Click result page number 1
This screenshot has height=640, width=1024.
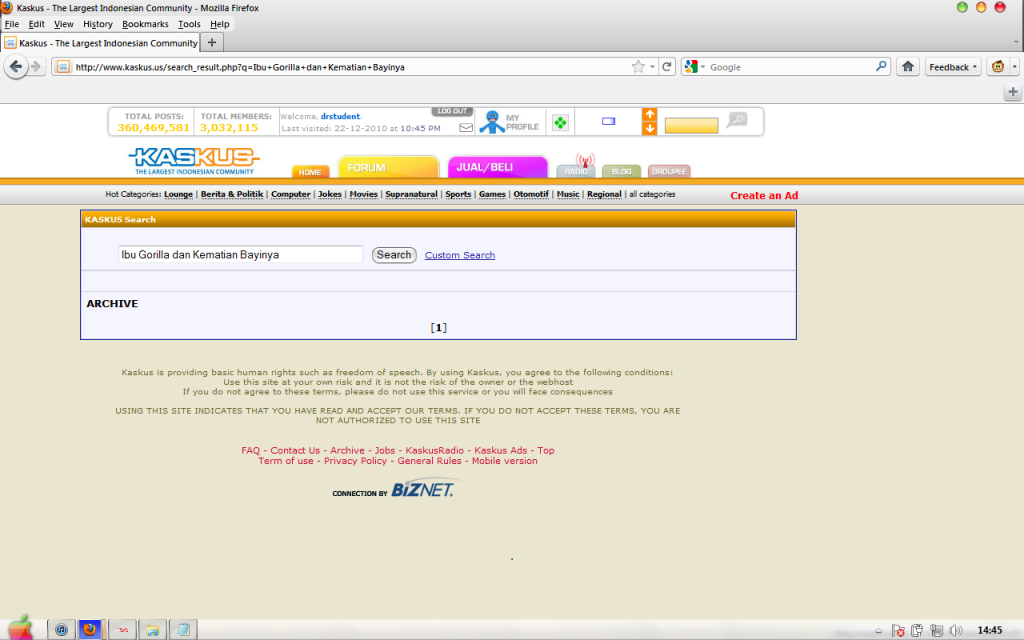click(x=439, y=328)
